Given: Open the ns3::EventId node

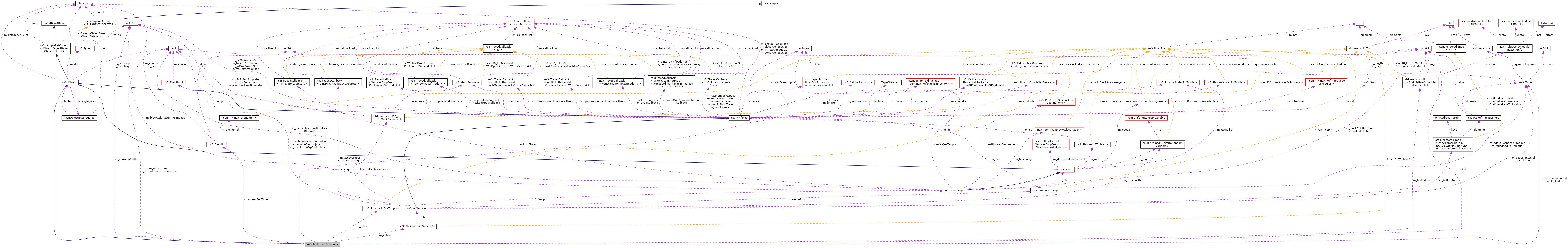Looking at the screenshot, I should pos(217,144).
